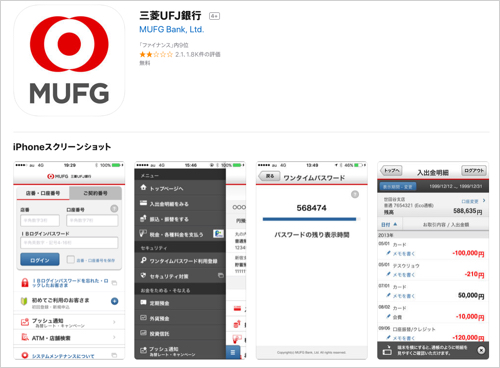Click the key icon for ワンタイムパスワード利用登録
500x368 pixels.
pyautogui.click(x=143, y=260)
